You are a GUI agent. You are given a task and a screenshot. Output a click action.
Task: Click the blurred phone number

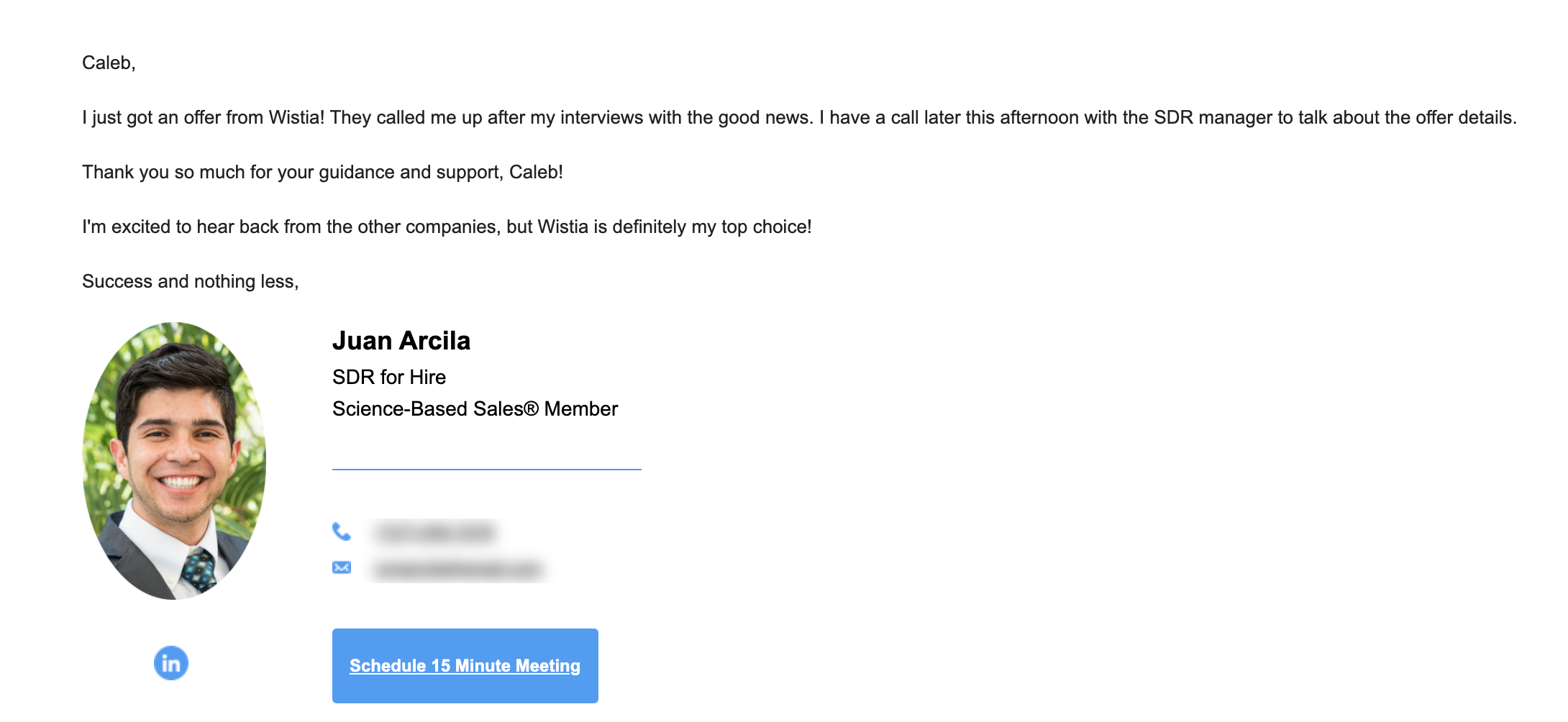tap(434, 533)
